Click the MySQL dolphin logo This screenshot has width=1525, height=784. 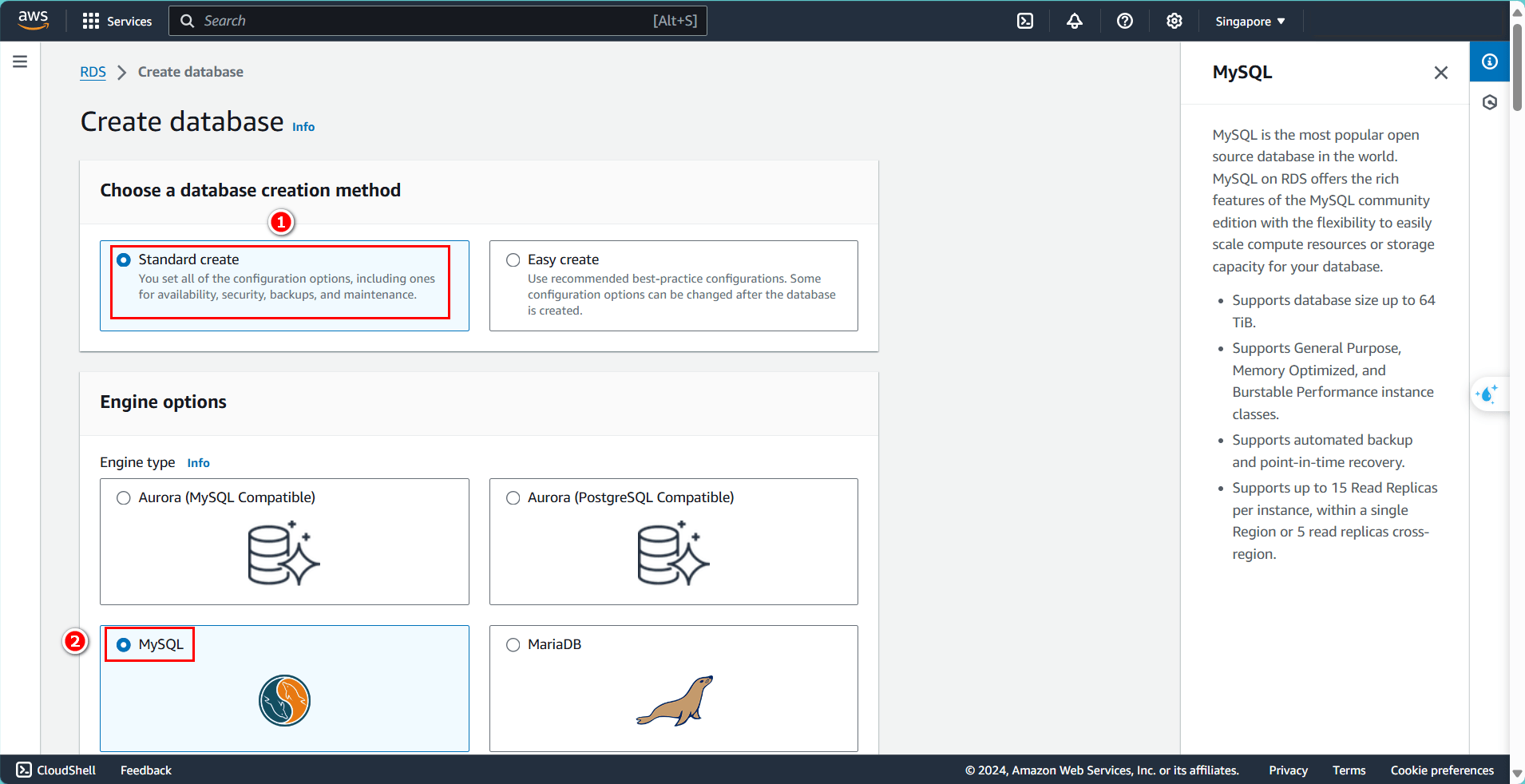tap(284, 700)
